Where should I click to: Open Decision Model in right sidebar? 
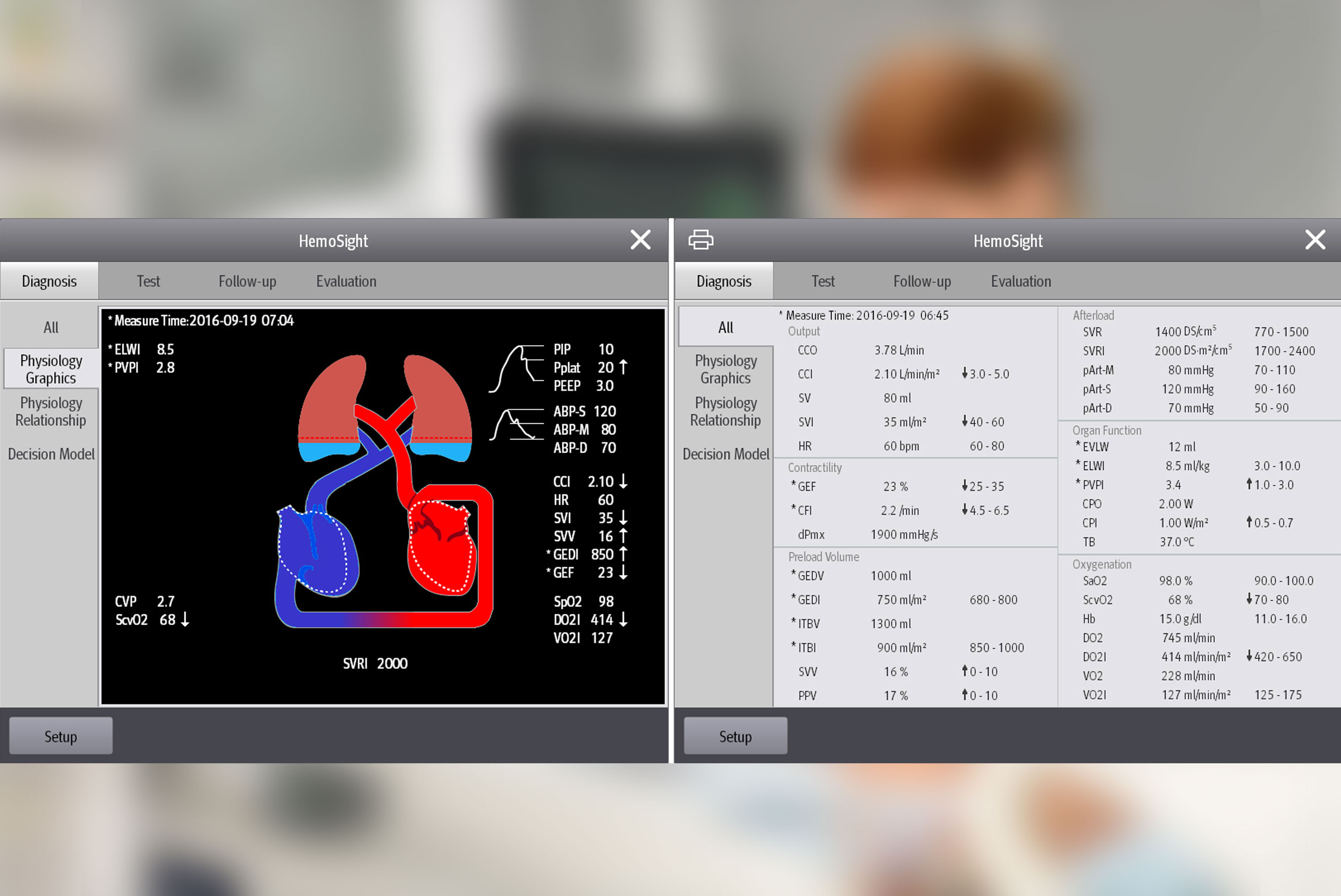click(725, 454)
